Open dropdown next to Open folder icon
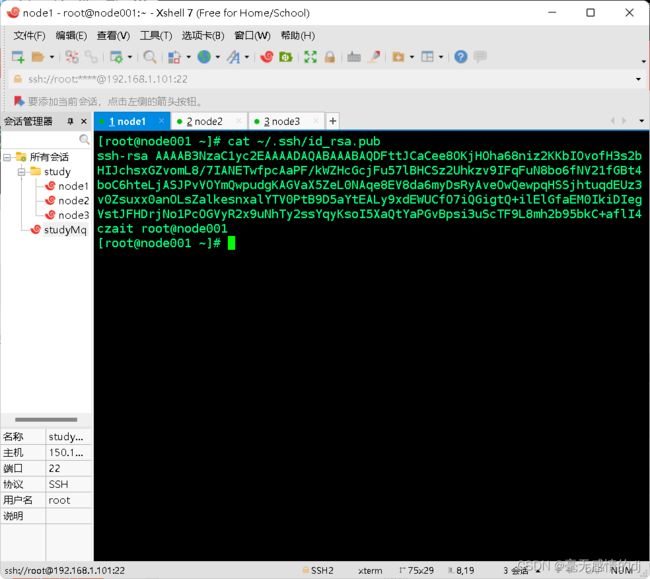 (x=52, y=57)
